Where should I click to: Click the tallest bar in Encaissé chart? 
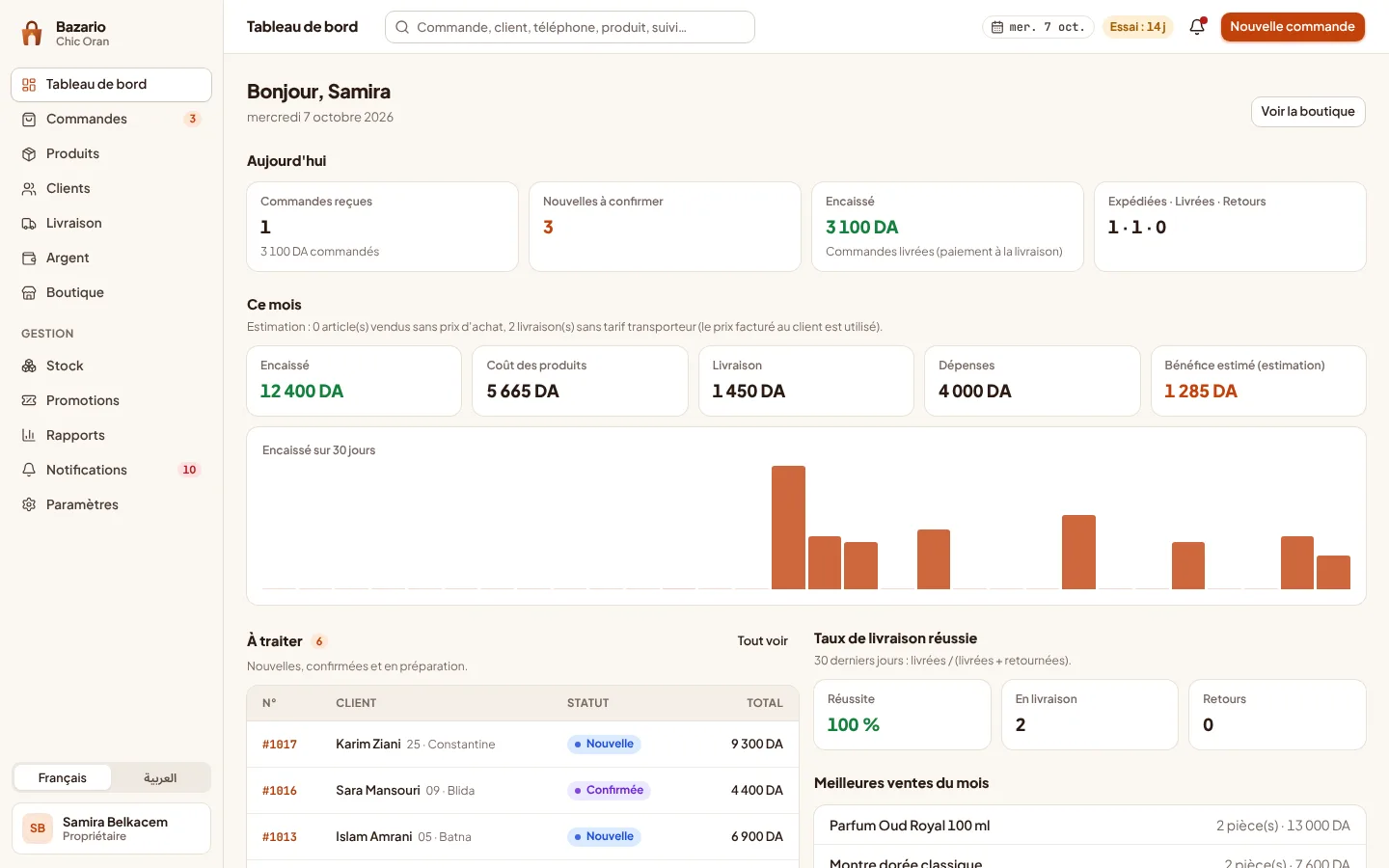pos(788,528)
